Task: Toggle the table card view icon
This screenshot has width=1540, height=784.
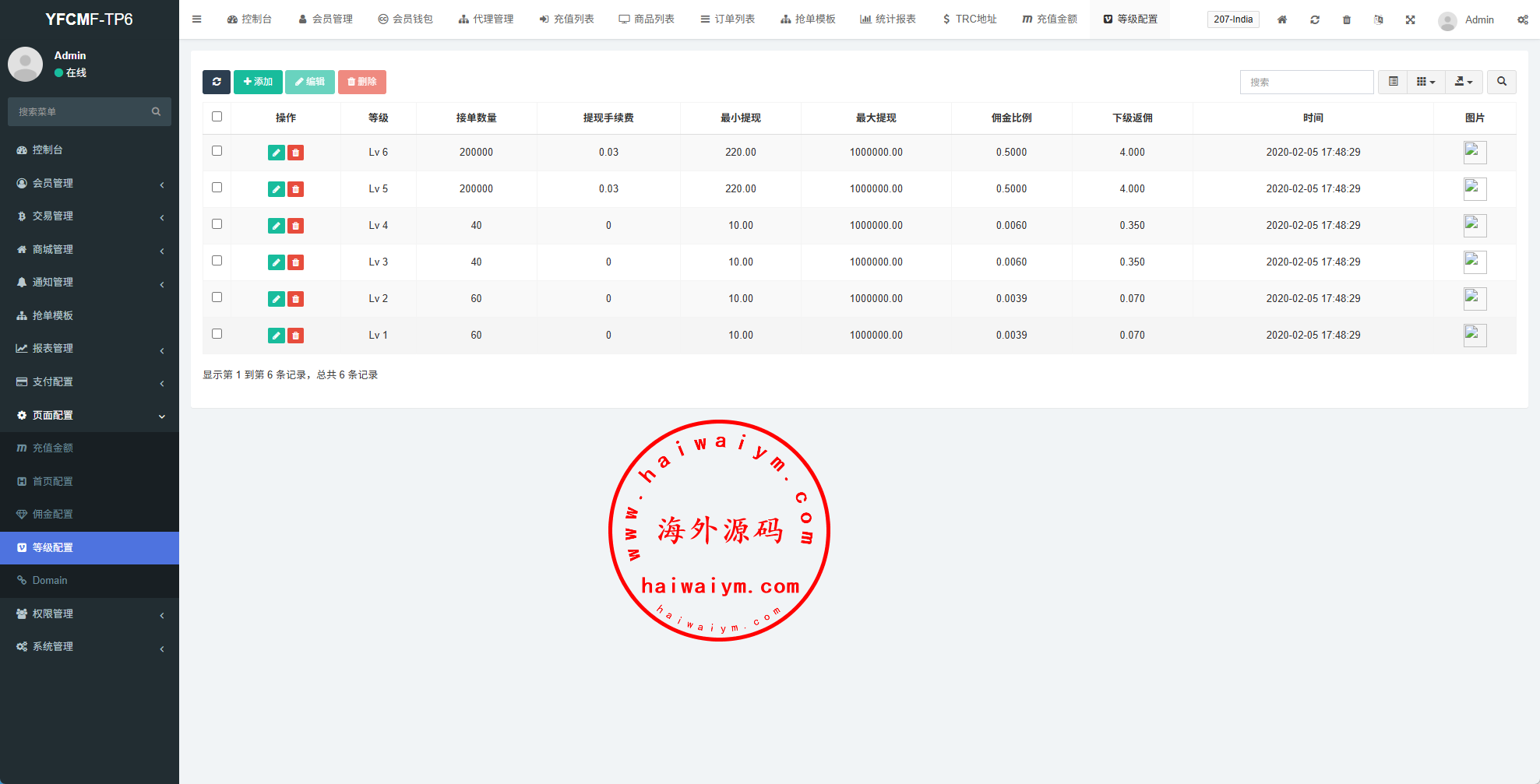Action: [x=1393, y=82]
